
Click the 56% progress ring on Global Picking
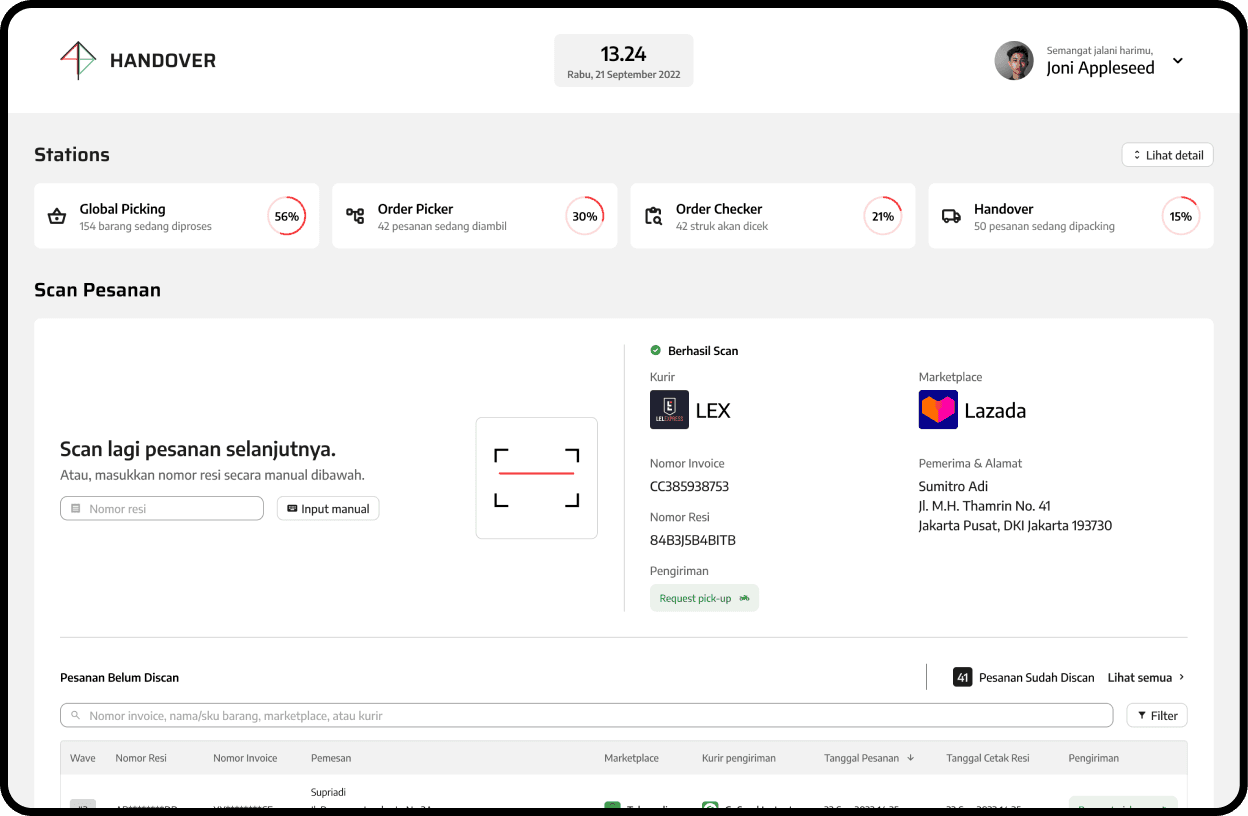click(x=287, y=216)
